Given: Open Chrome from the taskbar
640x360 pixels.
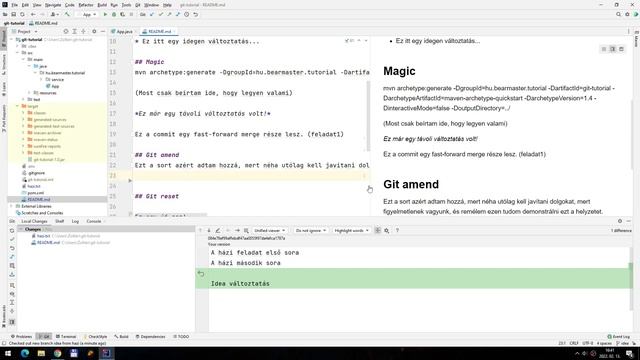Looking at the screenshot, I should pyautogui.click(x=58, y=353).
